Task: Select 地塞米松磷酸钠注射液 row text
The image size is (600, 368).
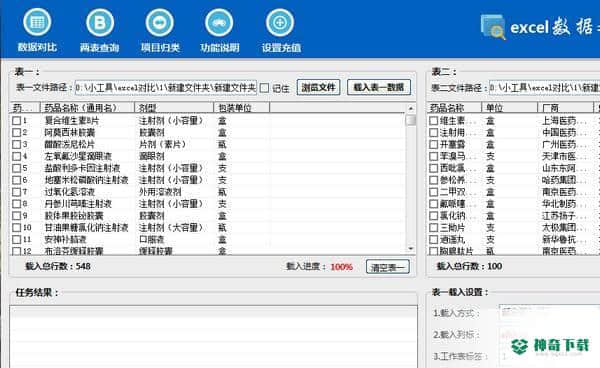Action: [86, 180]
